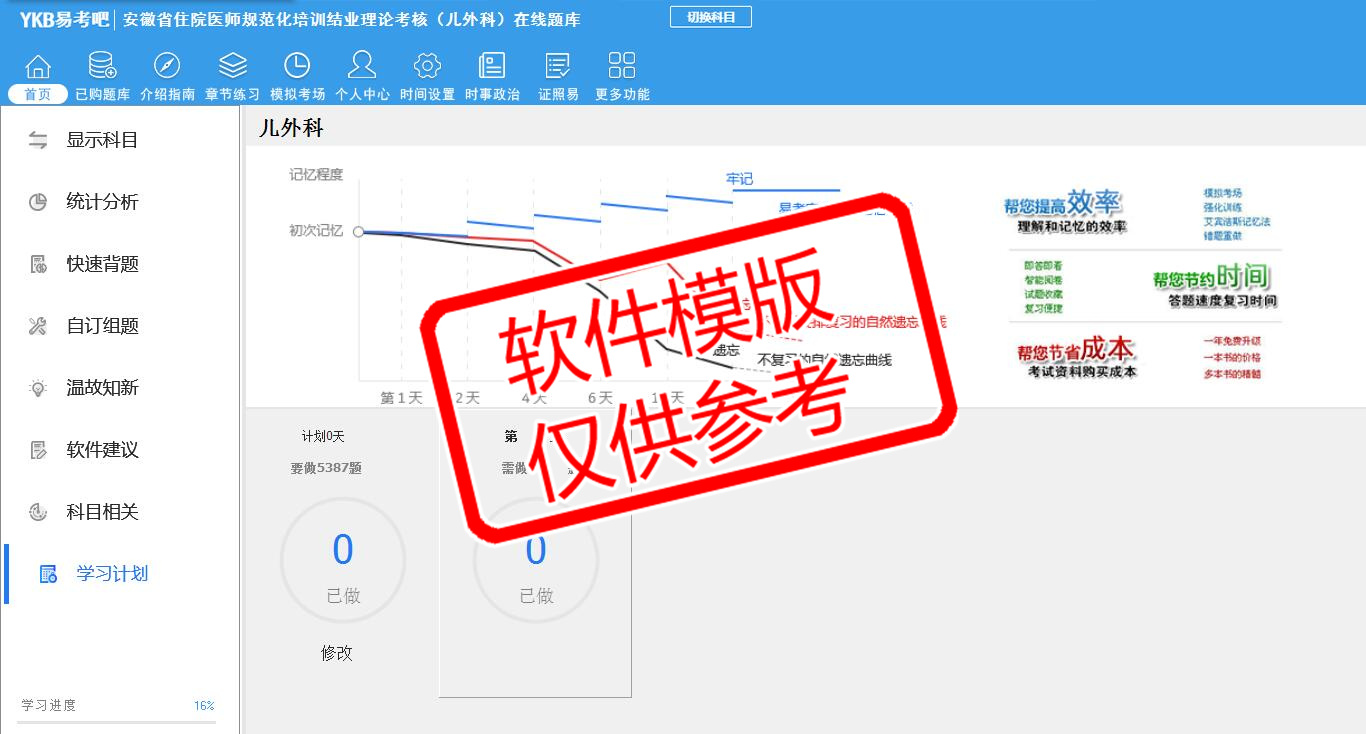Image resolution: width=1366 pixels, height=734 pixels.
Task: Click 修改 under the study plan
Action: pyautogui.click(x=337, y=653)
